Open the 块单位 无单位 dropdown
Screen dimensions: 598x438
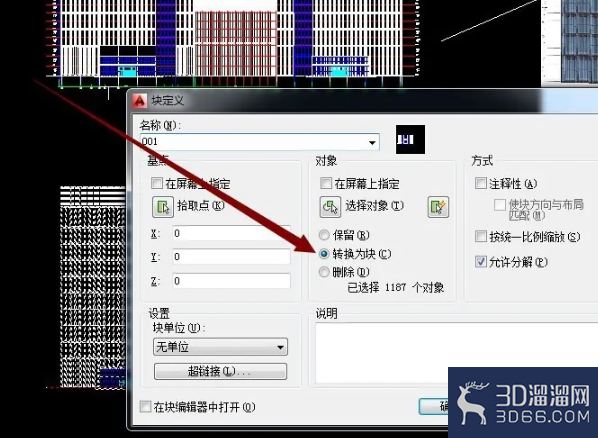[x=220, y=347]
